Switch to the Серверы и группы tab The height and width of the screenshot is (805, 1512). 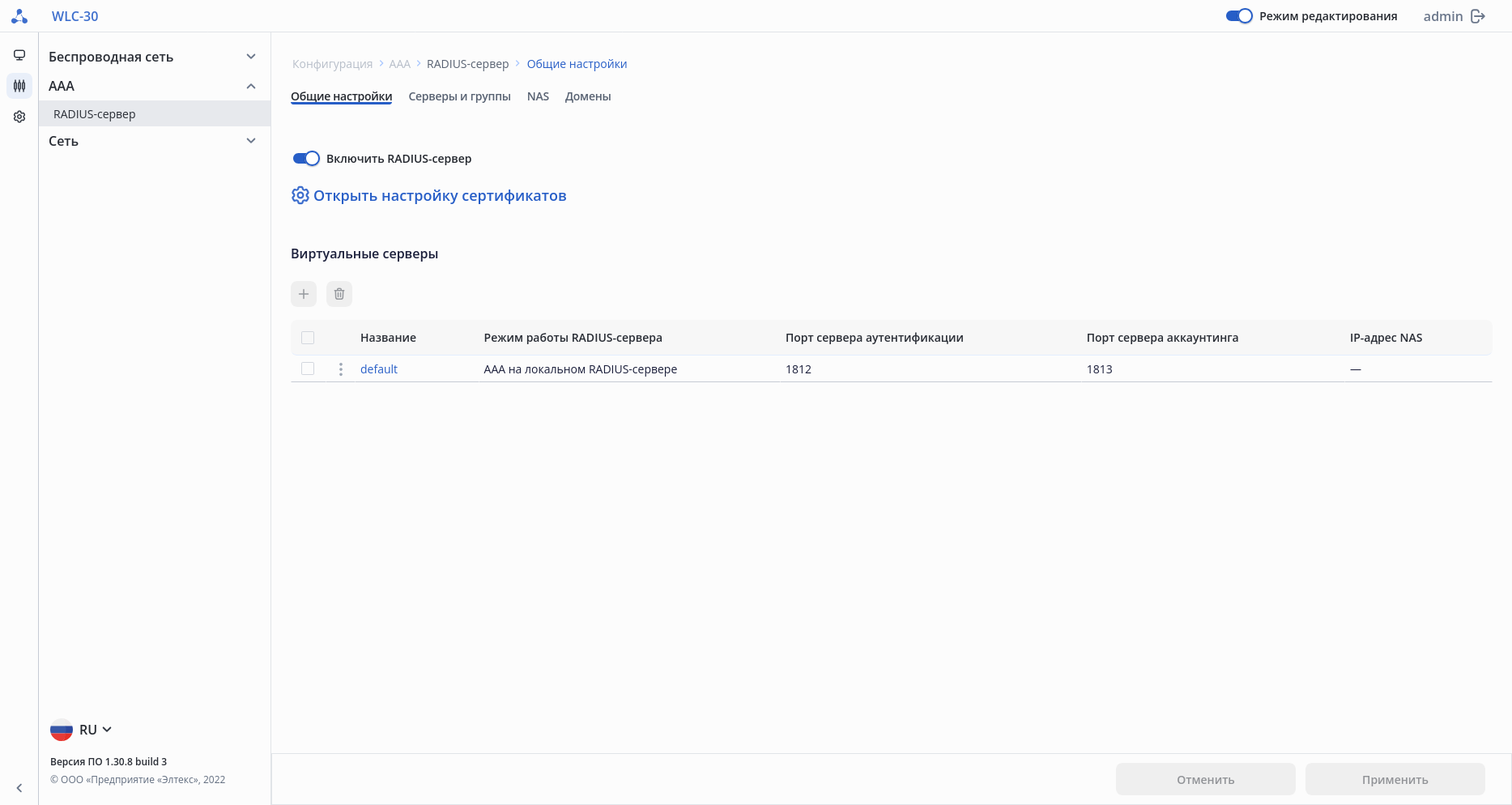pyautogui.click(x=459, y=96)
